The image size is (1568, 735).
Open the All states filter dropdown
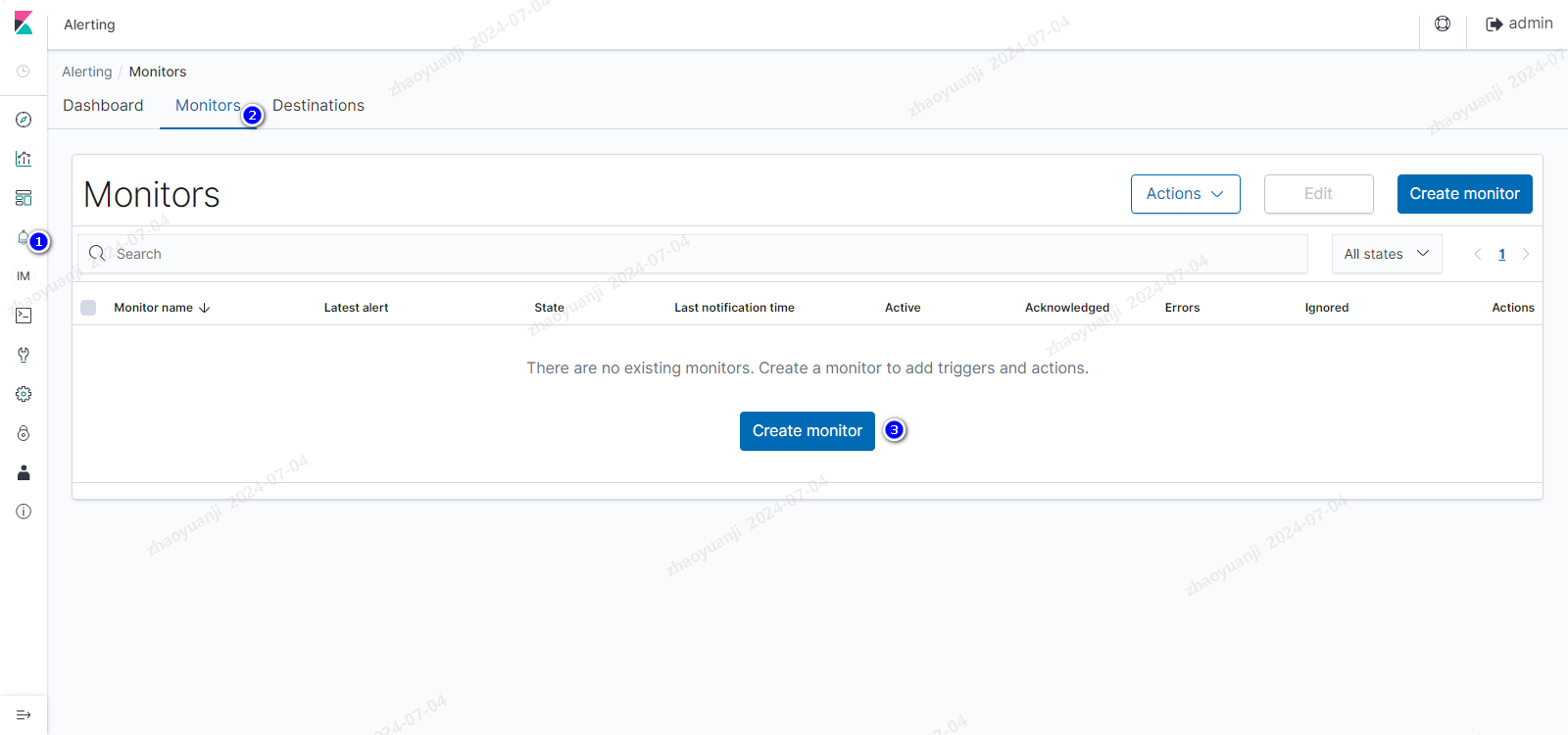pos(1387,254)
